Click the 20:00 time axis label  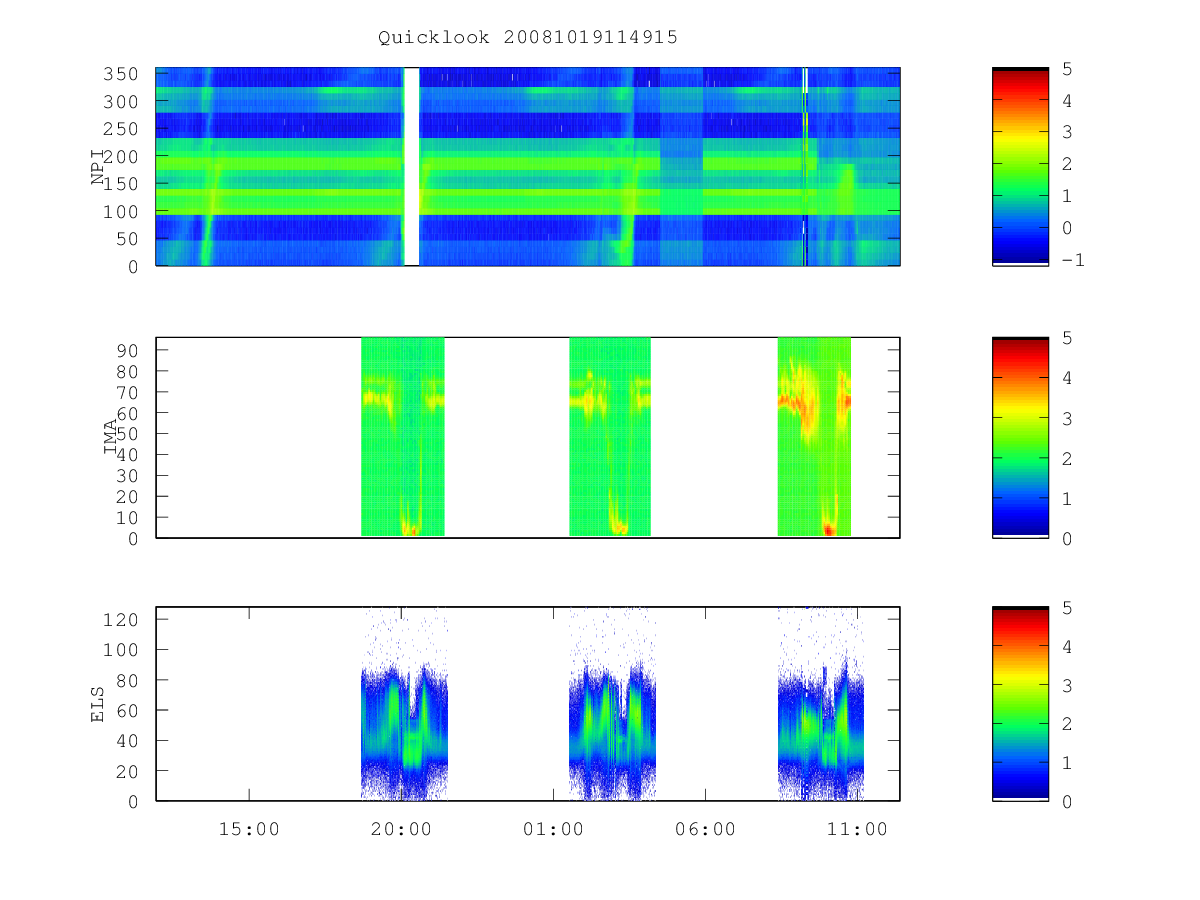(401, 829)
